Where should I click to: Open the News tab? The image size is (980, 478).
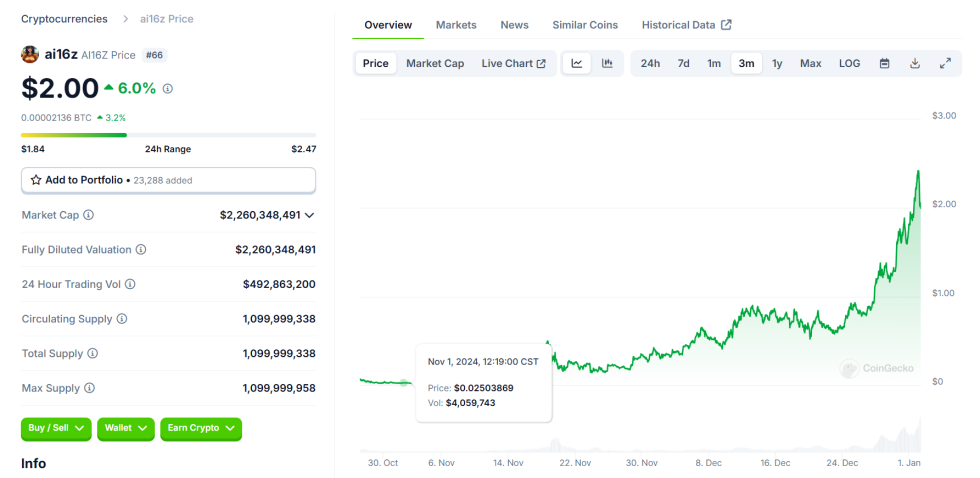tap(514, 25)
